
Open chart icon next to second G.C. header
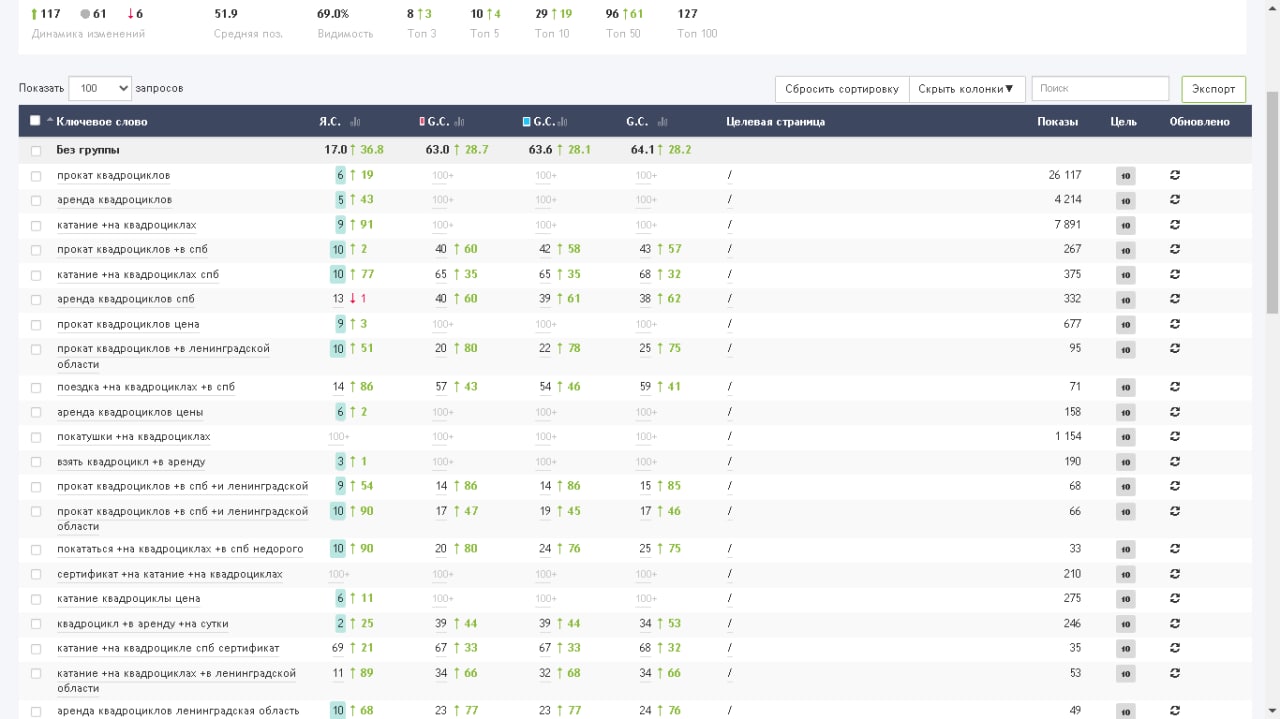pos(563,122)
